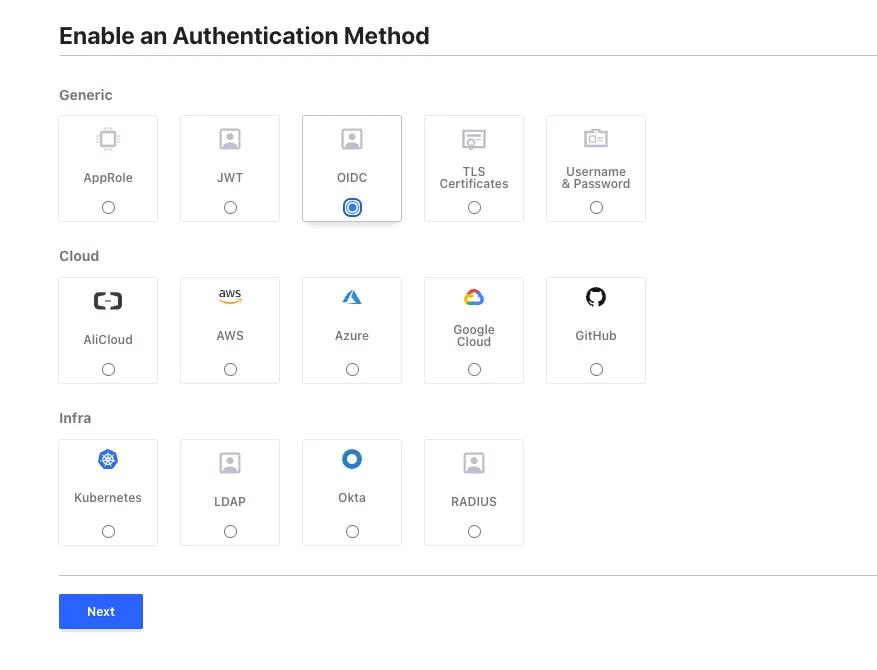
Task: Click the Azure logo icon
Action: 352,297
